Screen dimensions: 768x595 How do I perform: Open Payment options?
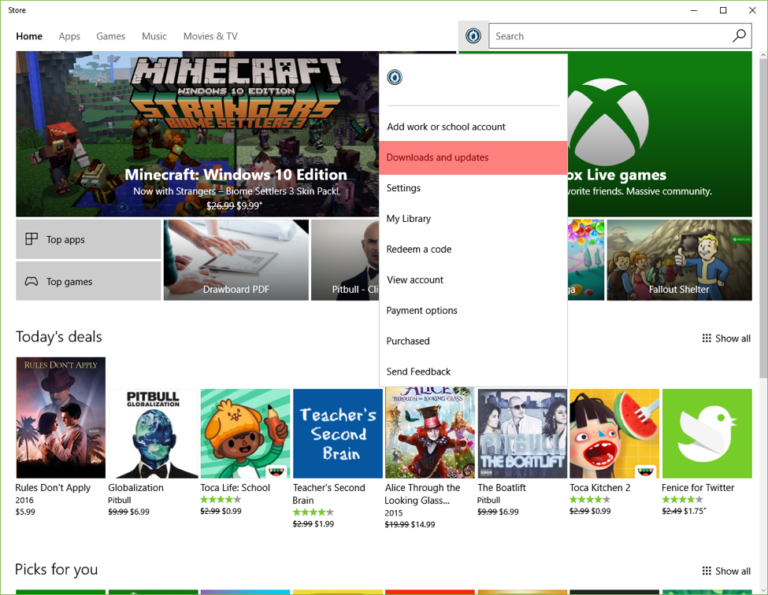473,310
